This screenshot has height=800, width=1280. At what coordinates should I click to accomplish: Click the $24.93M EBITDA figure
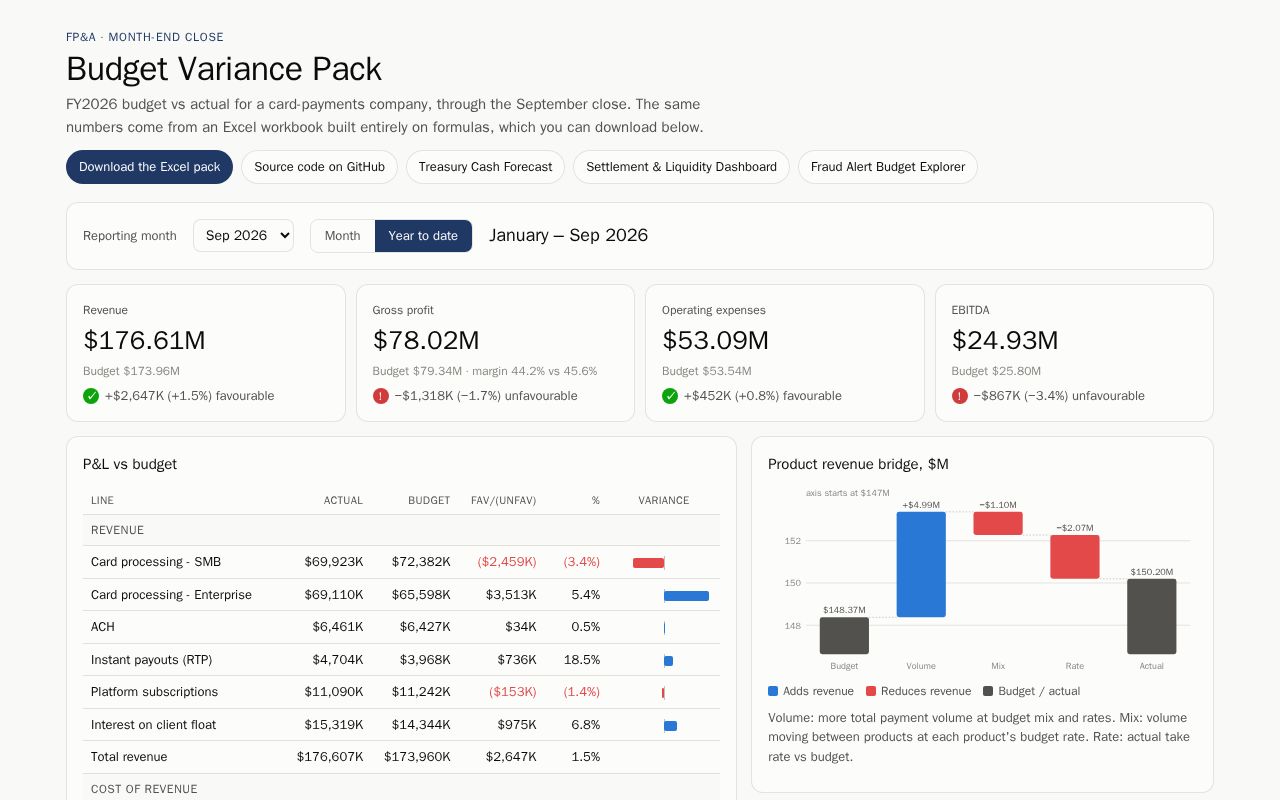point(1005,340)
